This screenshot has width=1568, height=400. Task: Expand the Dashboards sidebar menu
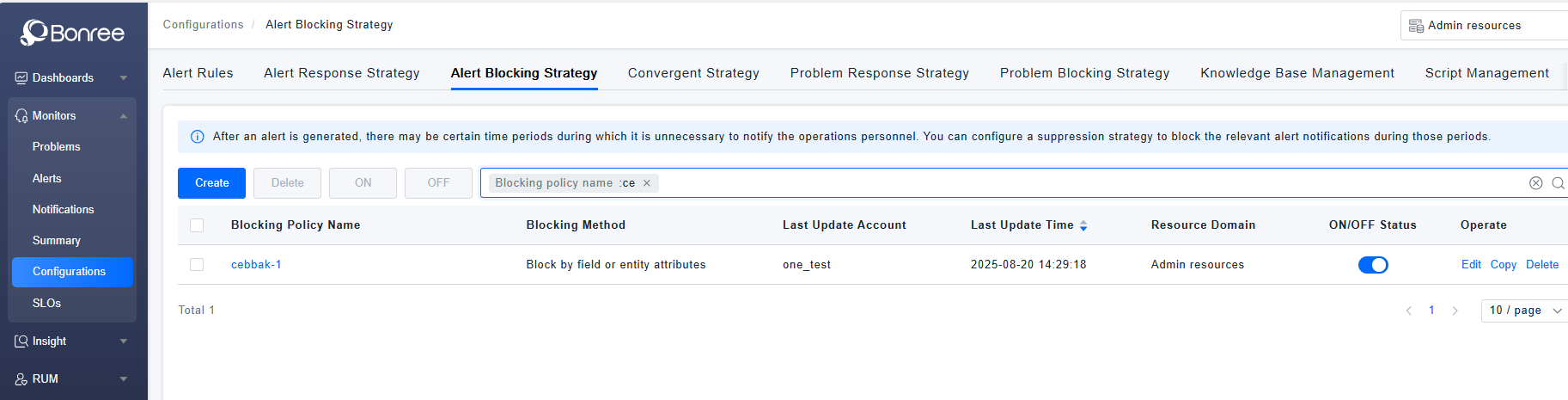124,78
